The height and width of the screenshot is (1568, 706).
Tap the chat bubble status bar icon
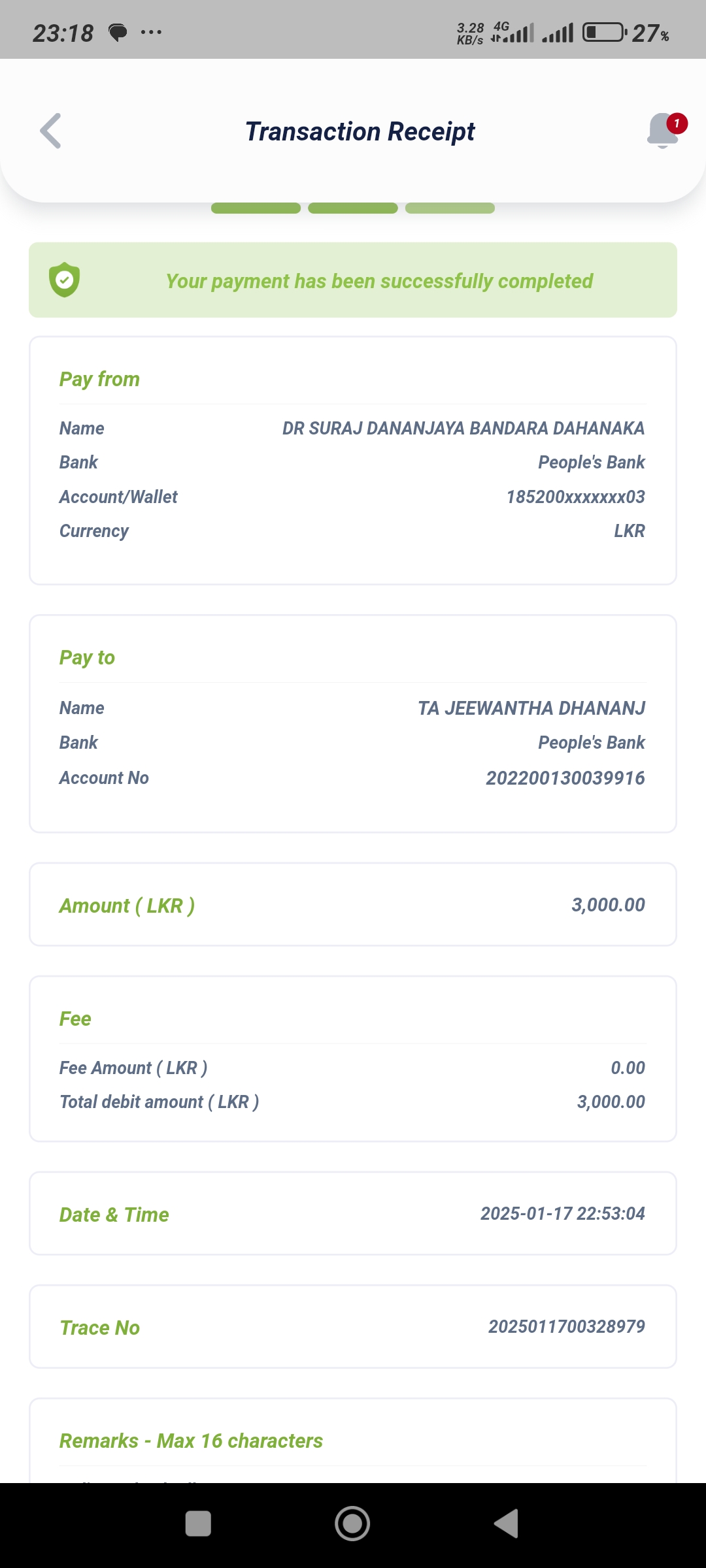coord(118,32)
